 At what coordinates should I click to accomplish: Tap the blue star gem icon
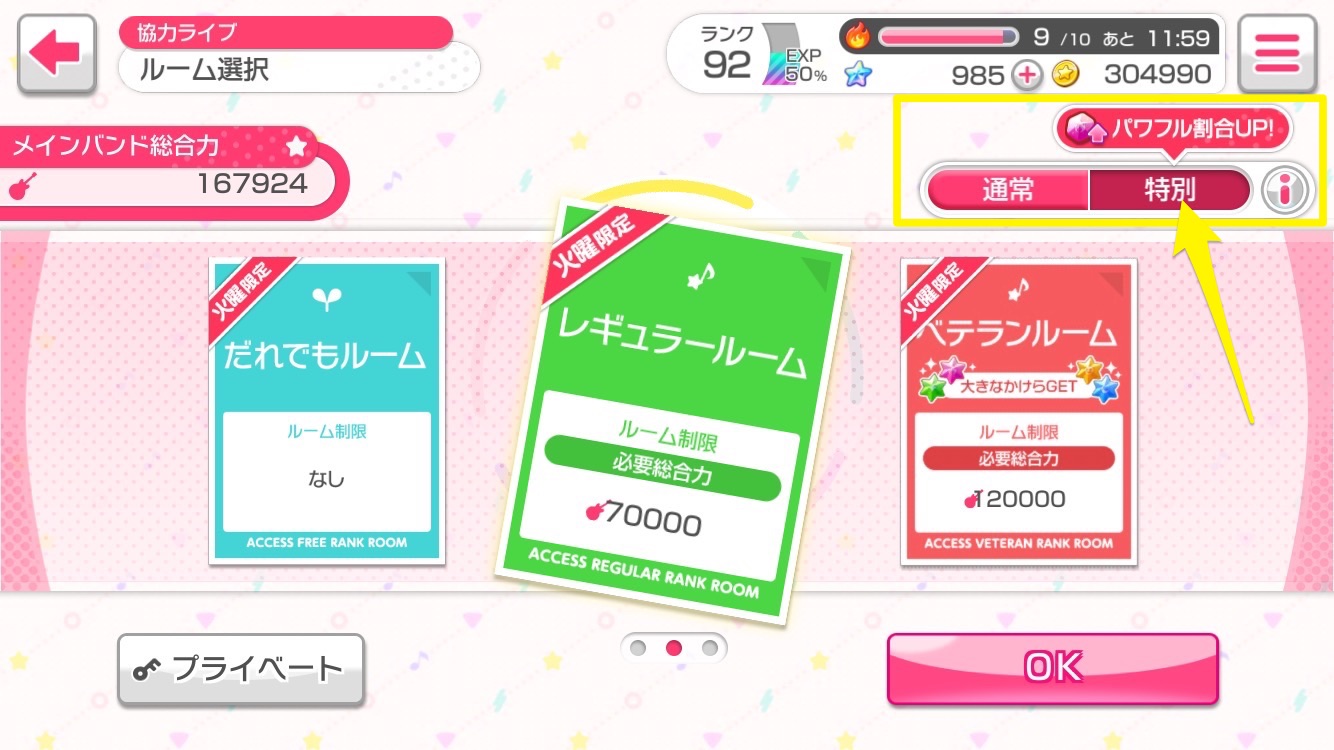coord(857,74)
